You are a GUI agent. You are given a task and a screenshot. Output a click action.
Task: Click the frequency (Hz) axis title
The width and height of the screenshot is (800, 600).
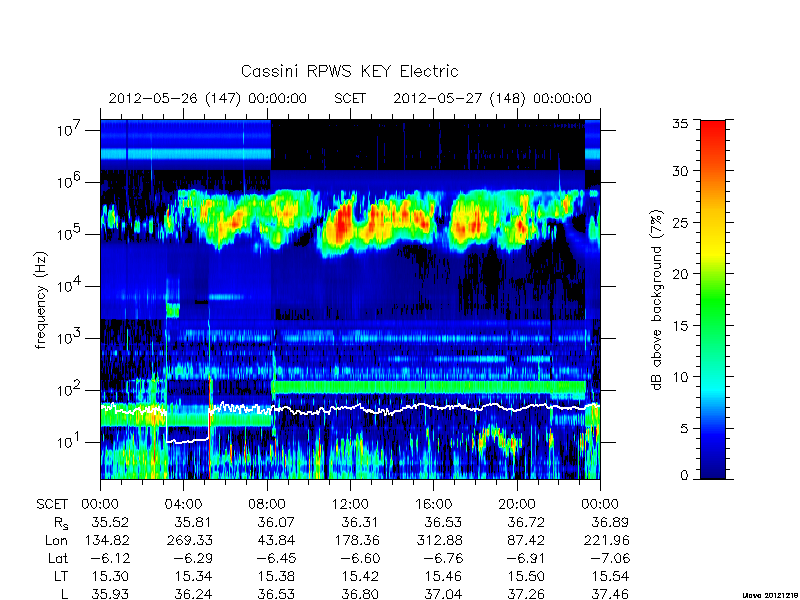click(41, 300)
